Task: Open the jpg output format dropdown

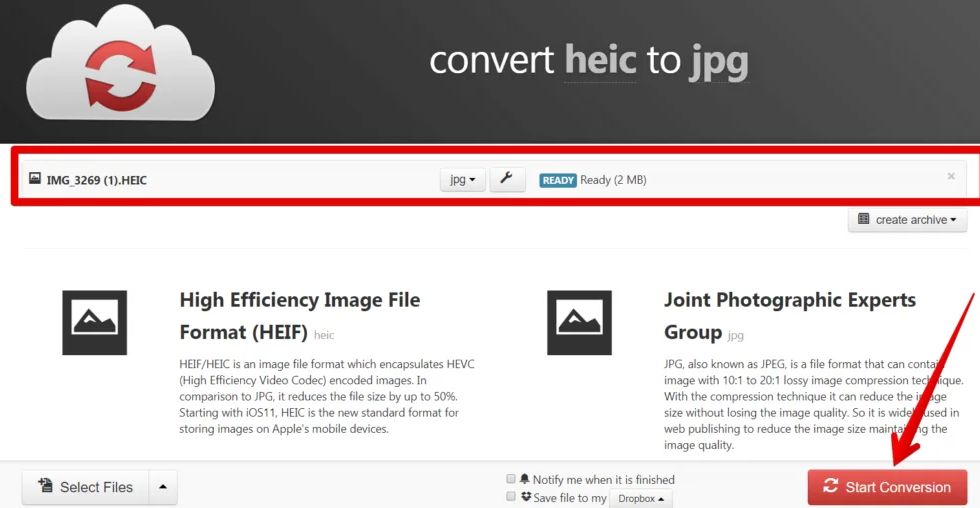Action: coord(462,180)
